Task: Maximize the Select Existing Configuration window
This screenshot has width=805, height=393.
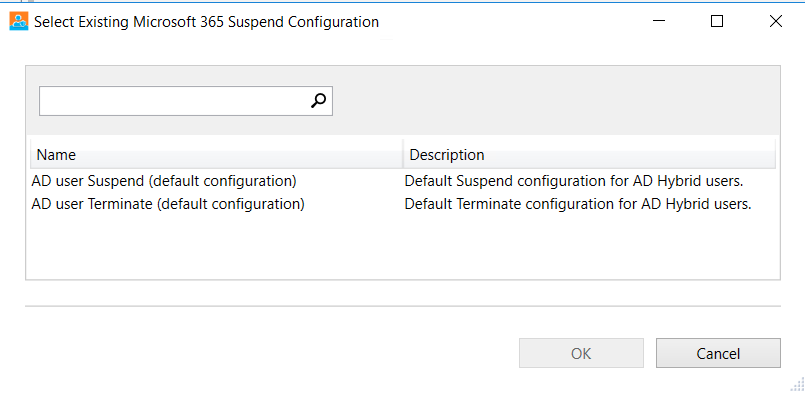Action: click(717, 21)
